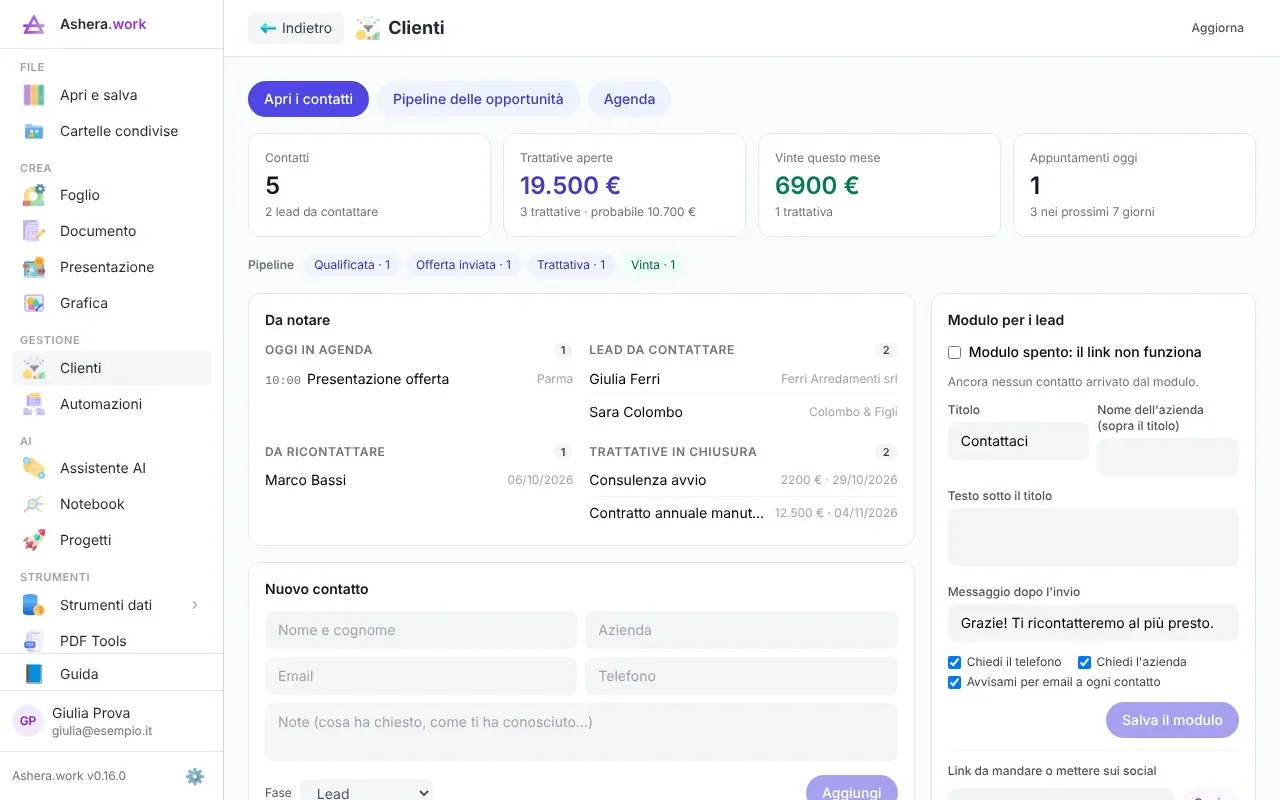1280x800 pixels.
Task: Open the Contratto annuale manut... deal
Action: pyautogui.click(x=743, y=513)
